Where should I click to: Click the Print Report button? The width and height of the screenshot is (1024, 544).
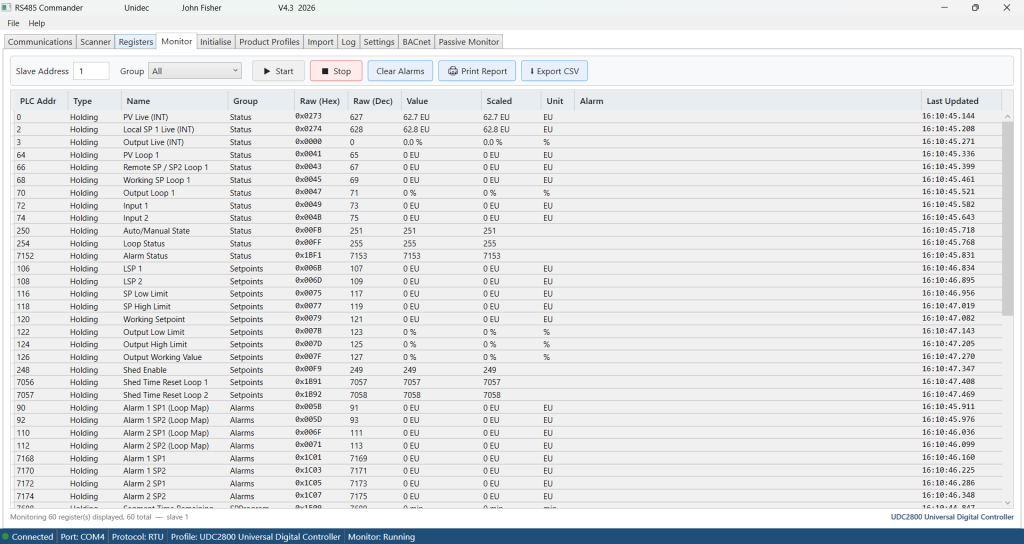[x=477, y=71]
